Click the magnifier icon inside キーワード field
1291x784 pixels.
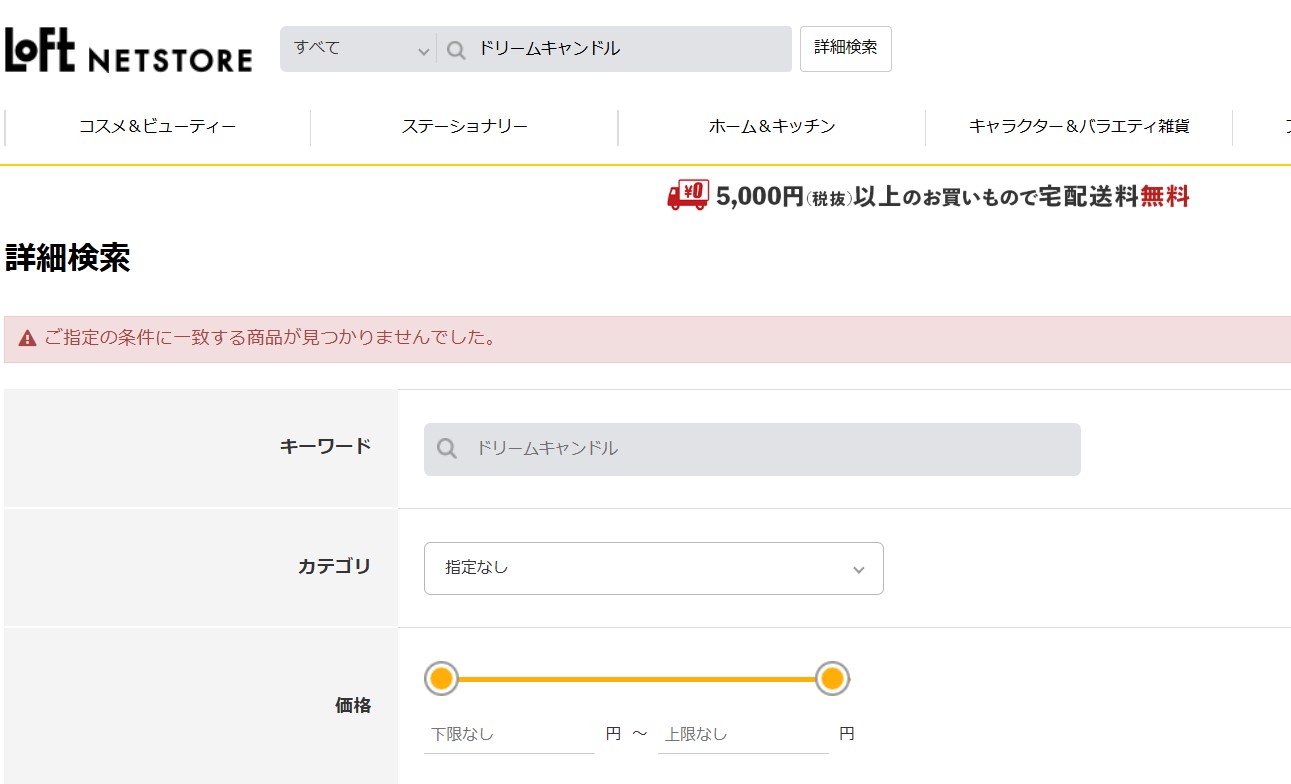[448, 449]
